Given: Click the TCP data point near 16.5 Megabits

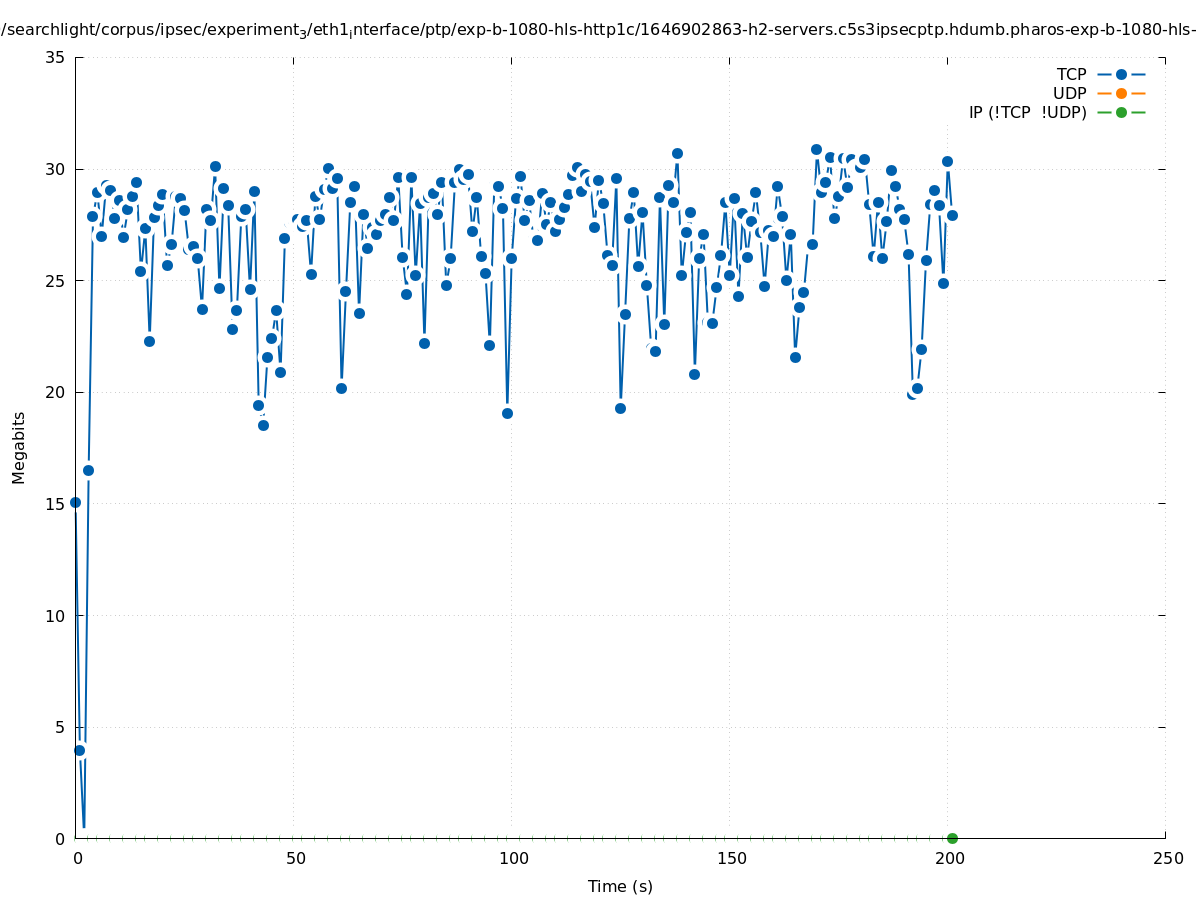Looking at the screenshot, I should (88, 470).
